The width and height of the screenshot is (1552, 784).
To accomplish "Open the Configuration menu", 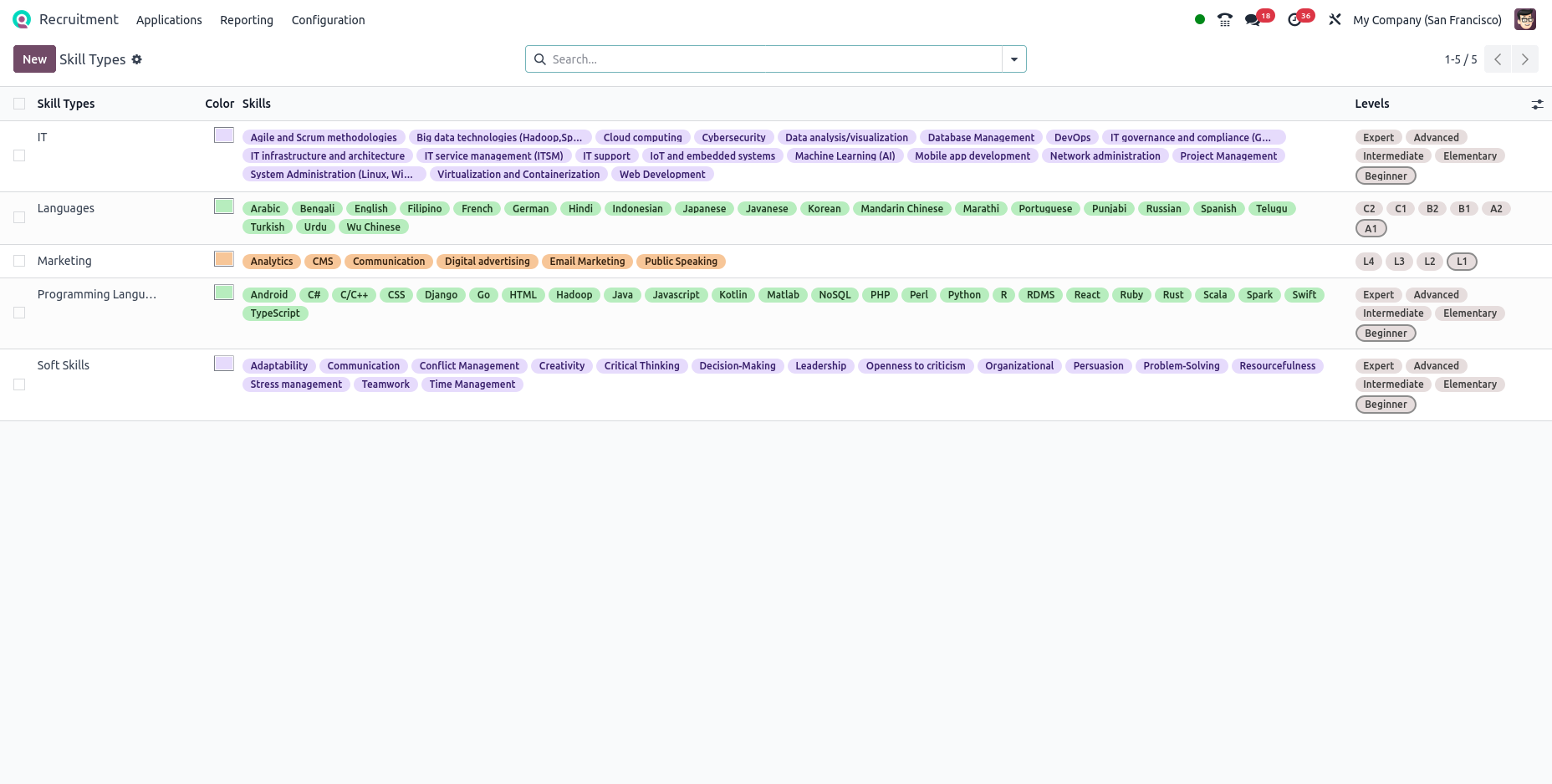I will [x=328, y=20].
